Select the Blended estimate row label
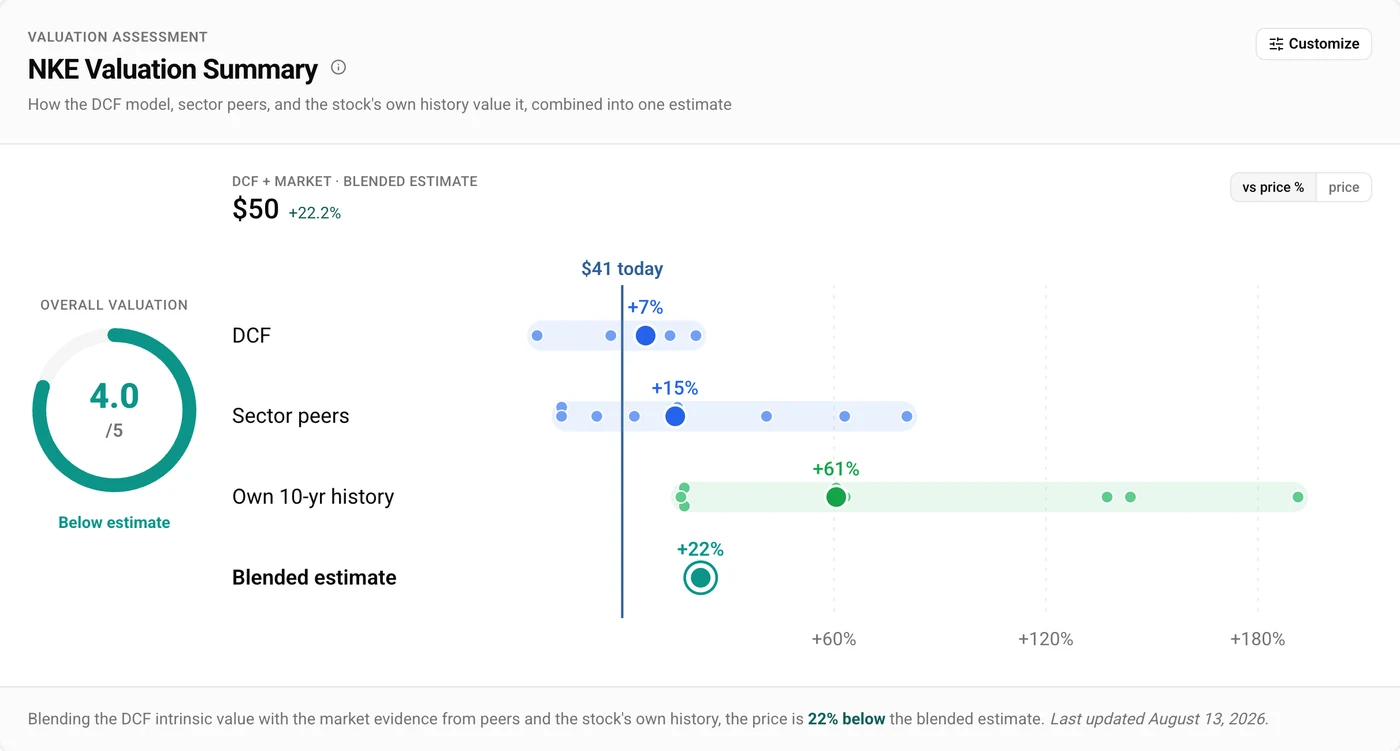Screen dimensions: 1400x751 point(314,578)
